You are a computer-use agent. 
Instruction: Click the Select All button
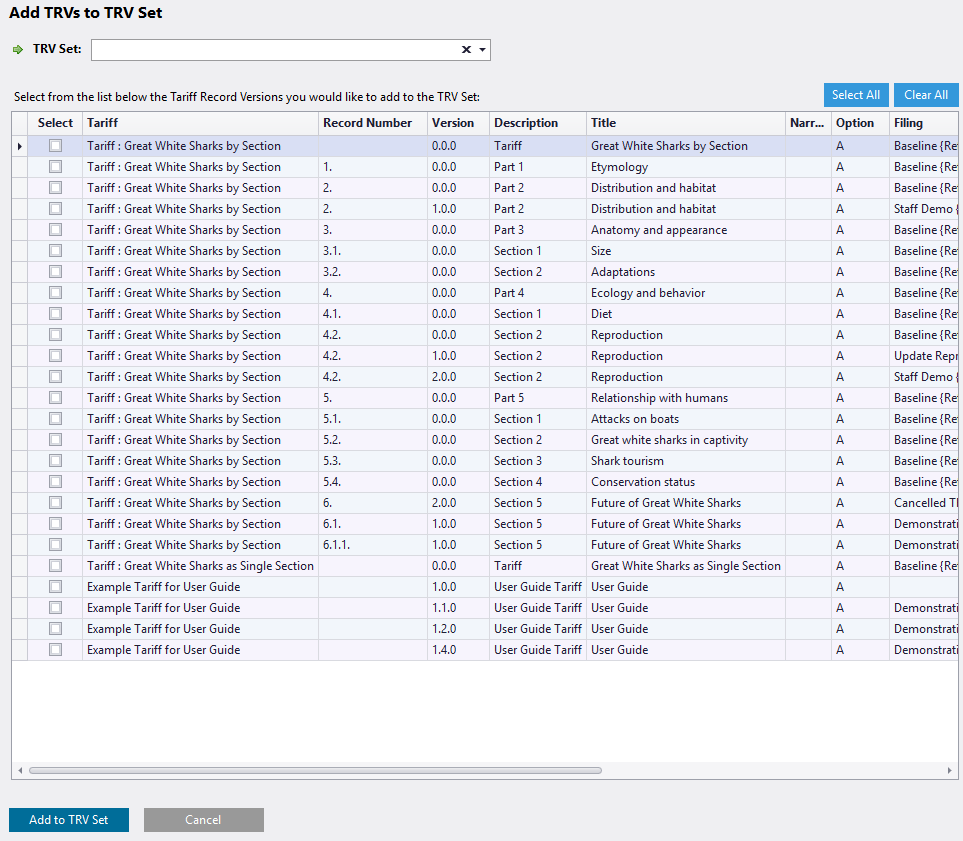856,95
